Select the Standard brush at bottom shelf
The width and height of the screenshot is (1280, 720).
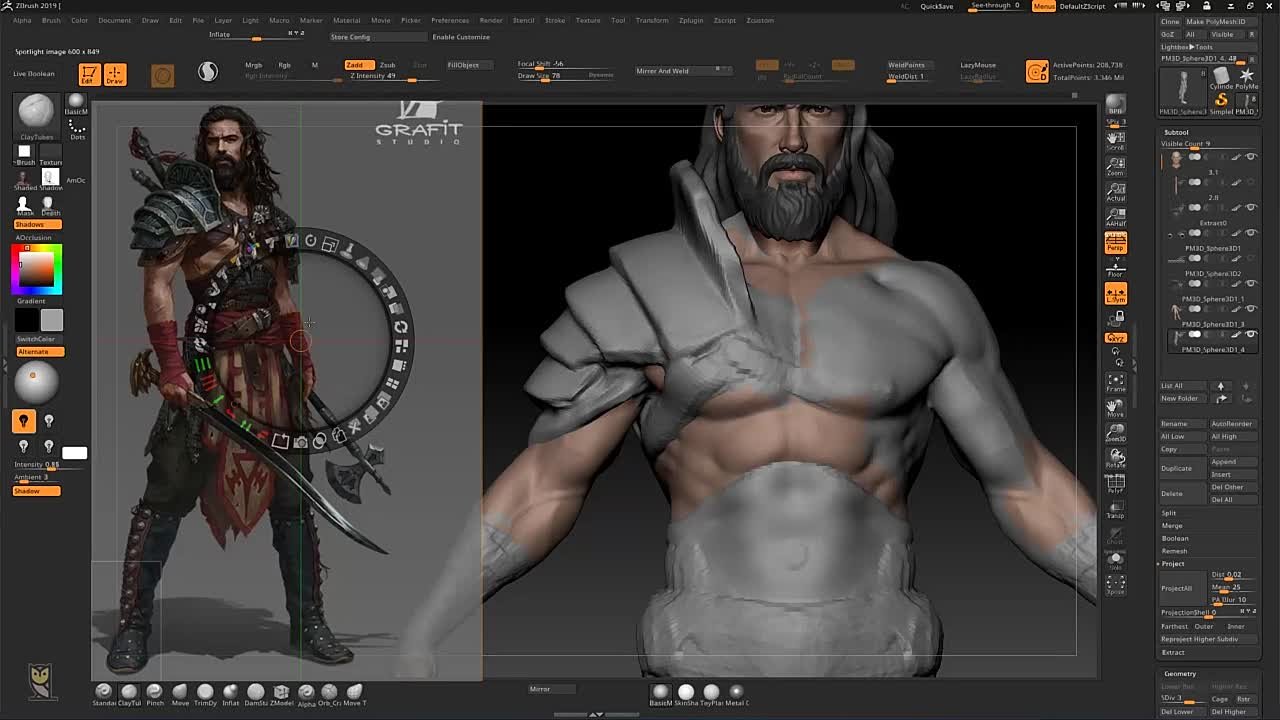coord(103,694)
